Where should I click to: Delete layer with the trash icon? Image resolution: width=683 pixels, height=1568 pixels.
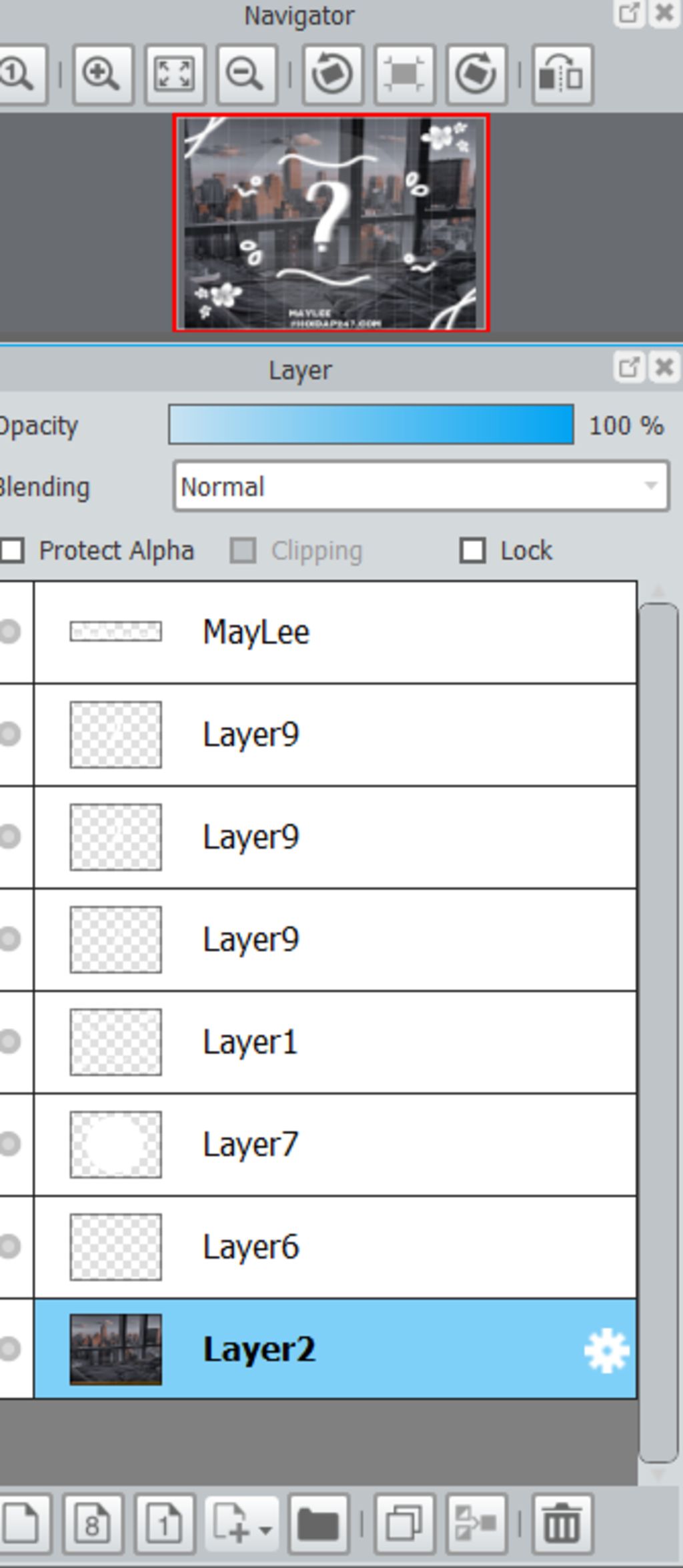[x=562, y=1523]
